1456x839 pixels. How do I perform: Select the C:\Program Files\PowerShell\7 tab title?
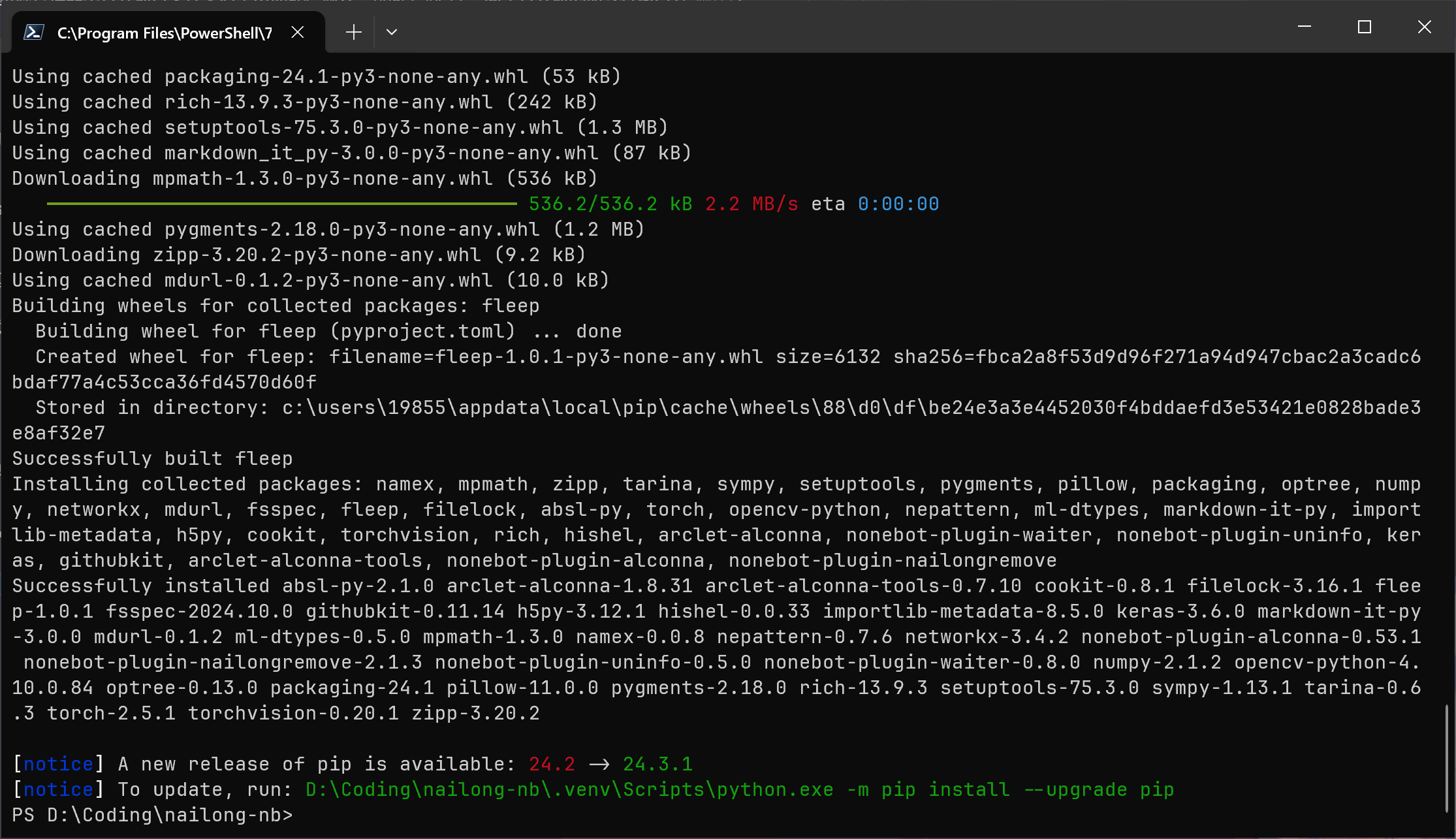[165, 33]
